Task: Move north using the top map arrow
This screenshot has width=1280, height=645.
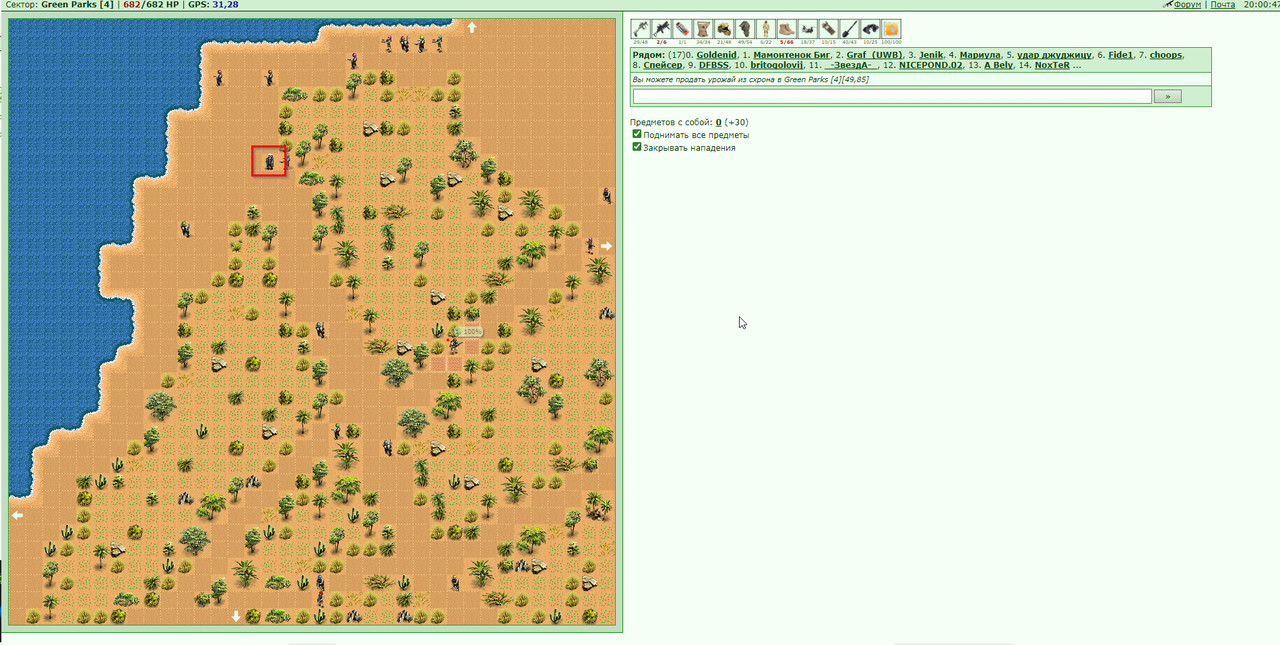Action: pyautogui.click(x=472, y=28)
